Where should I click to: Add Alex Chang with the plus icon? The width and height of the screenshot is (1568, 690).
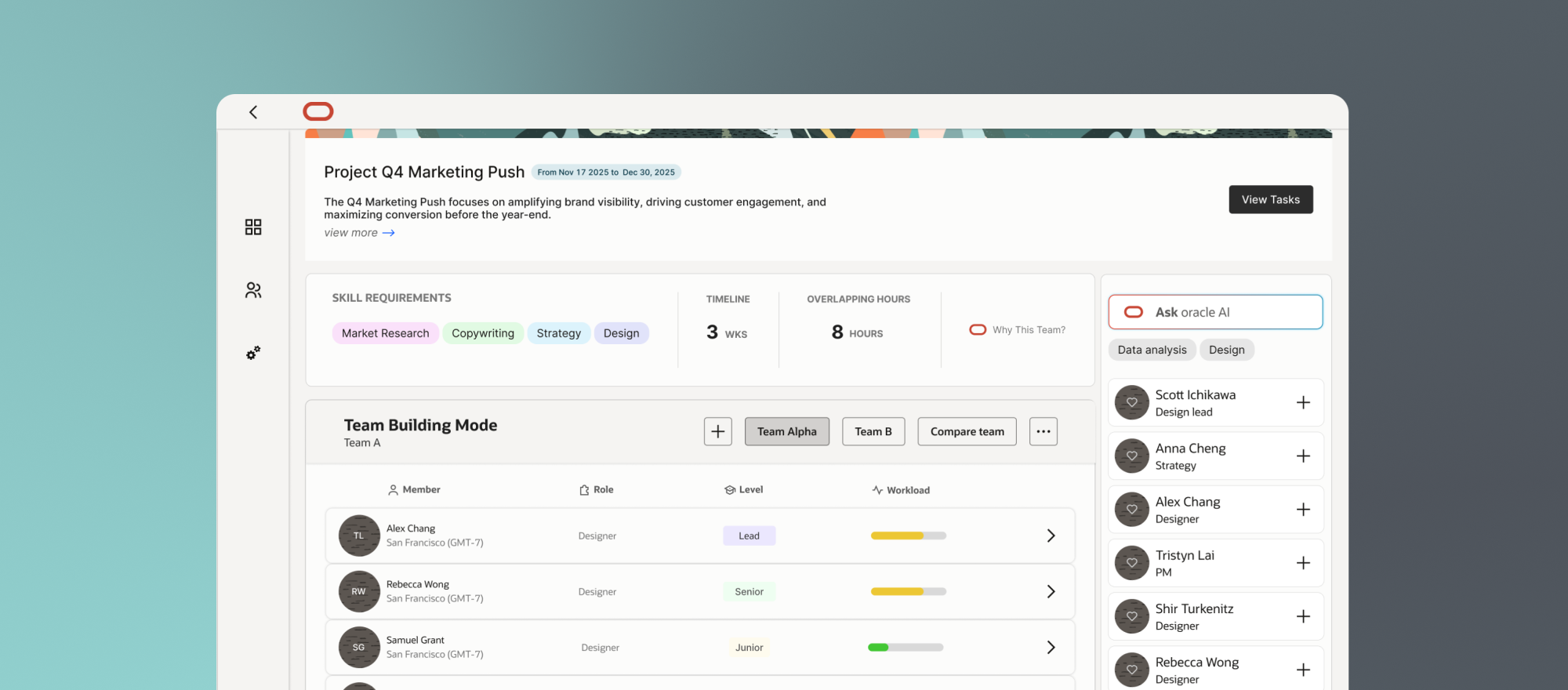click(x=1303, y=510)
